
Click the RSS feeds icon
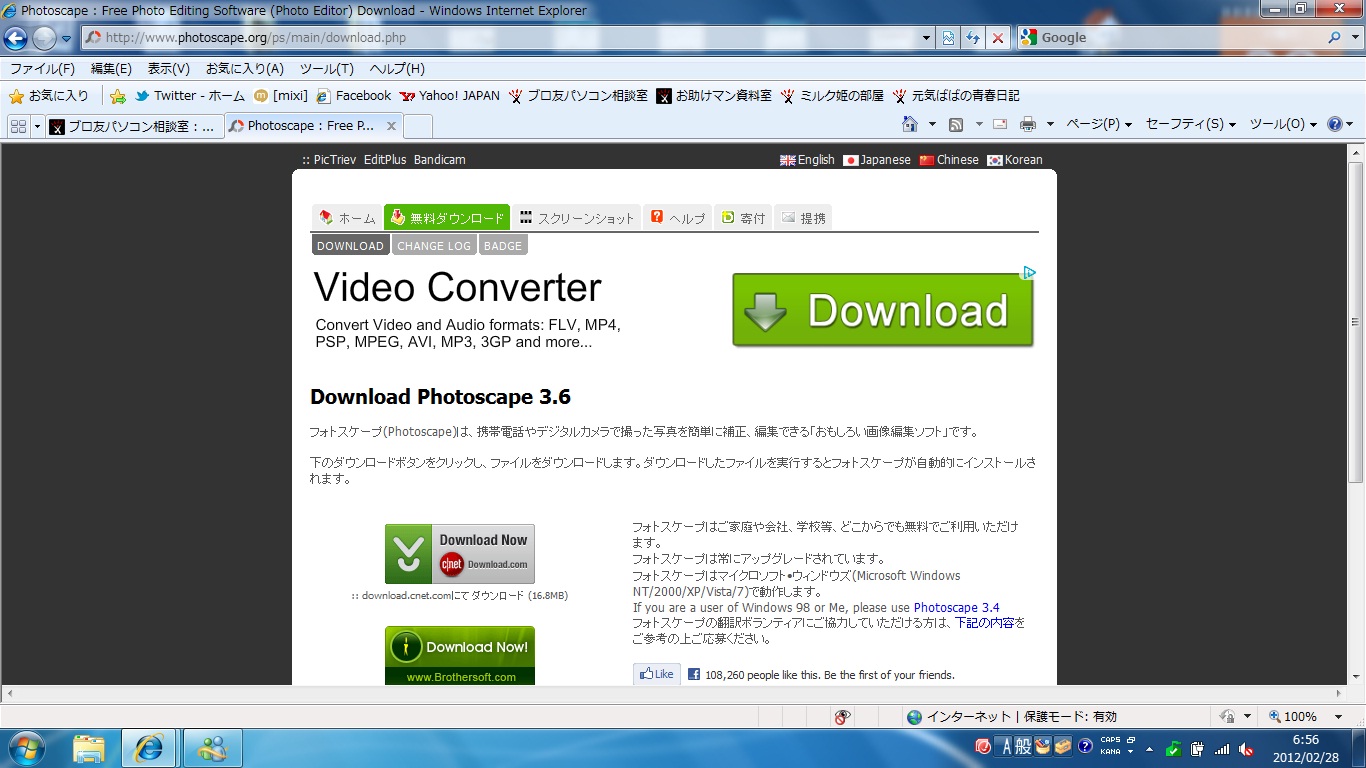click(x=956, y=125)
